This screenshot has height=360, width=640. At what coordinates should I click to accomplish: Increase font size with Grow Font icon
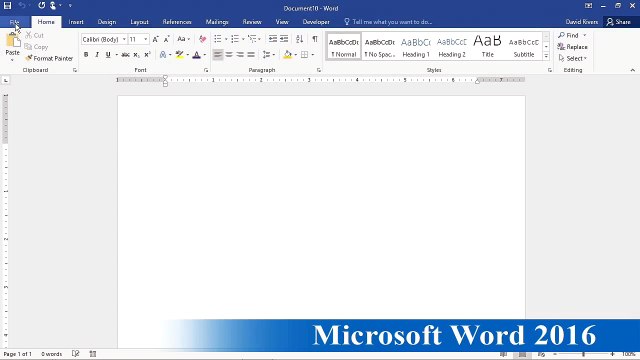pyautogui.click(x=155, y=39)
